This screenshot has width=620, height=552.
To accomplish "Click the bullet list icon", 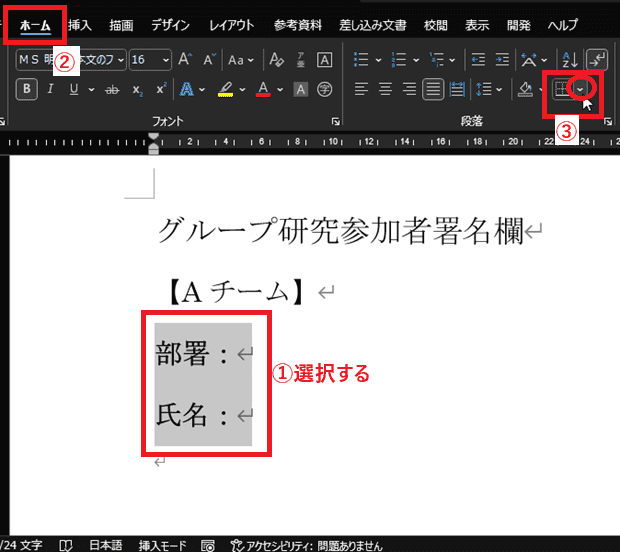I will (x=361, y=60).
